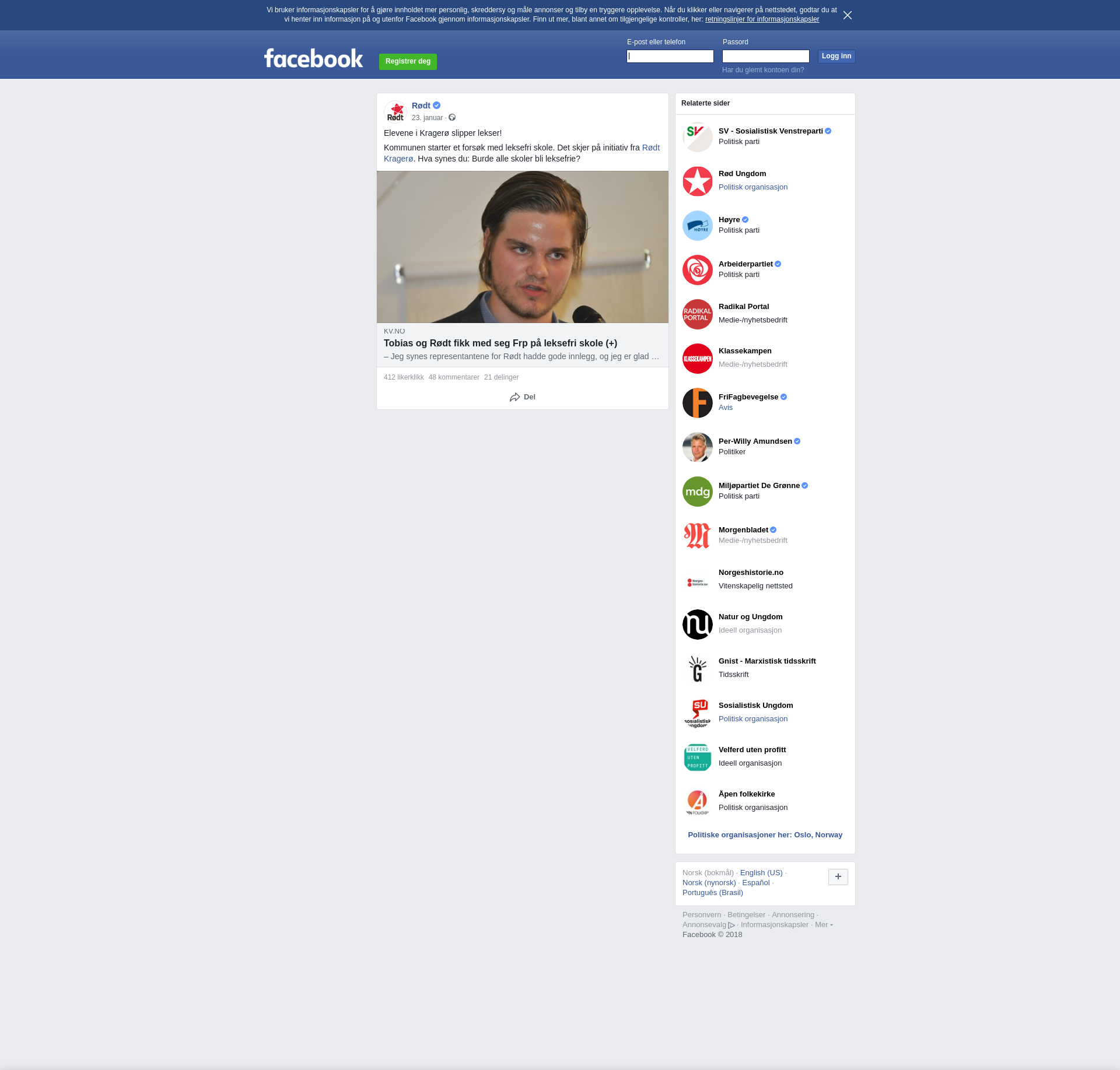Expand the Mer footer dropdown

824,925
